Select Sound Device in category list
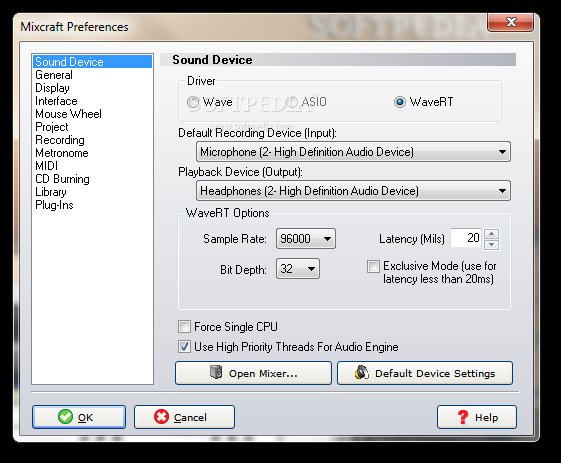 [x=92, y=62]
